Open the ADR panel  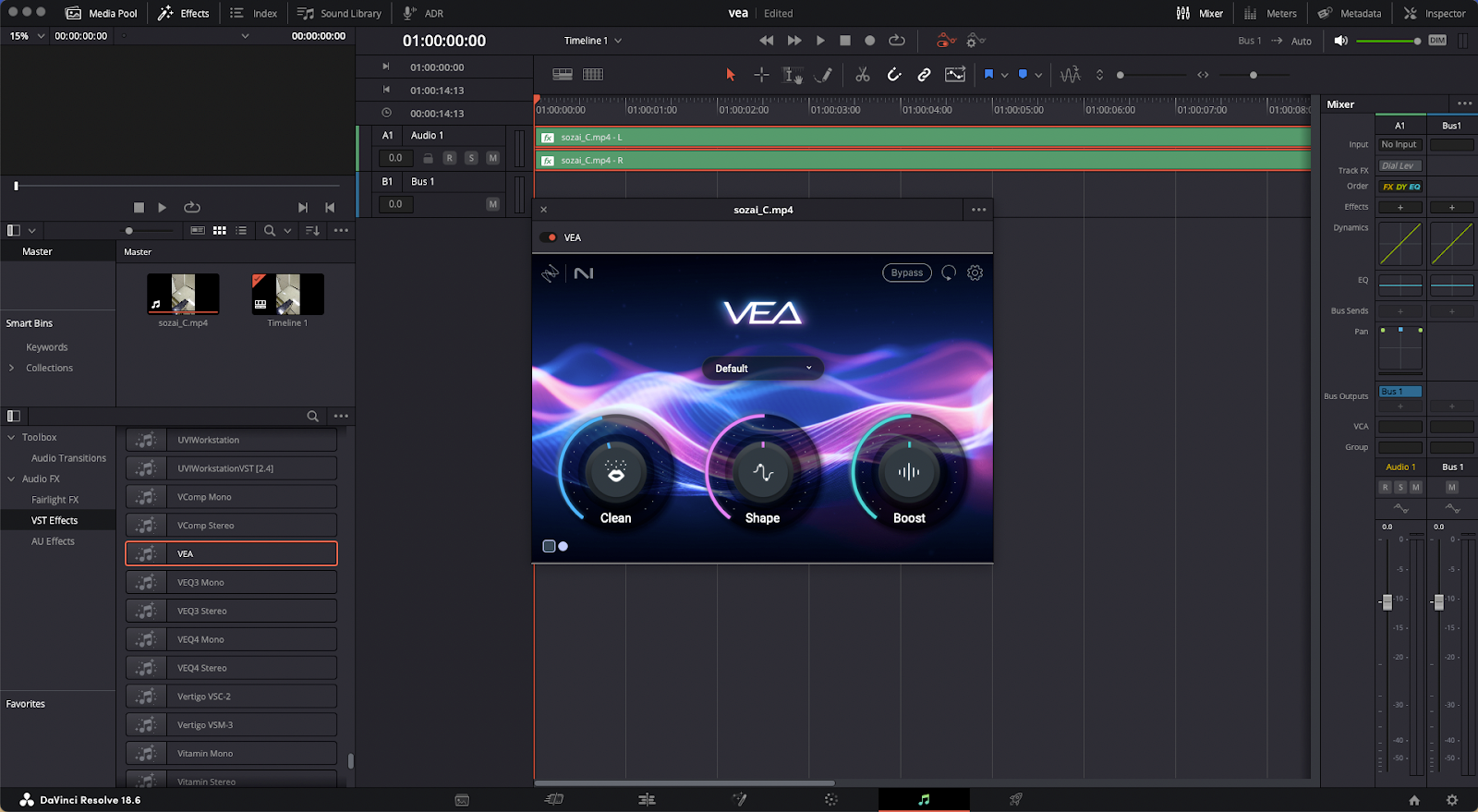click(423, 13)
